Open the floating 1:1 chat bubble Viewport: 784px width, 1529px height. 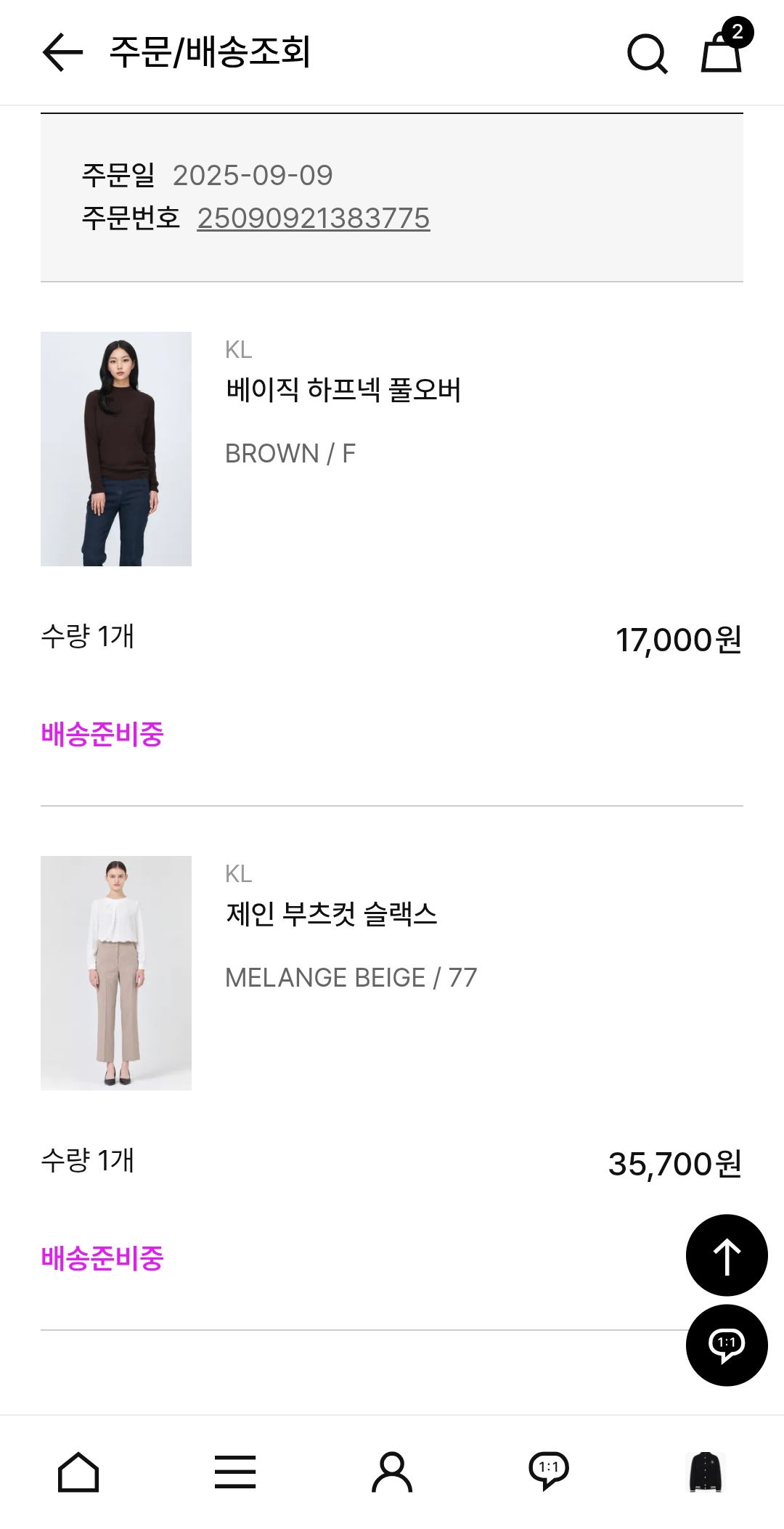tap(726, 1345)
